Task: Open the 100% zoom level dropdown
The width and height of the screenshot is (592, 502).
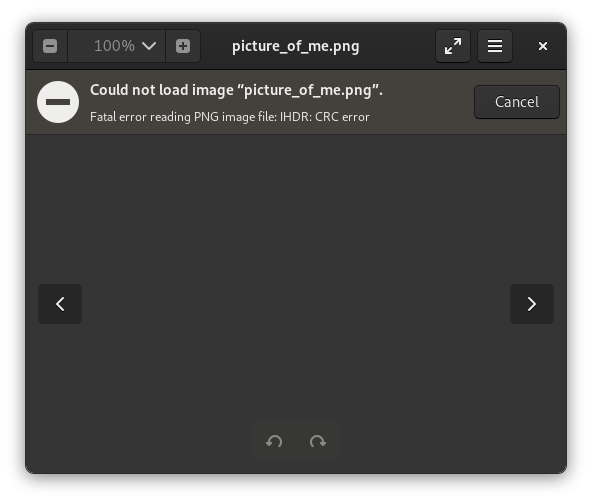Action: click(x=116, y=46)
